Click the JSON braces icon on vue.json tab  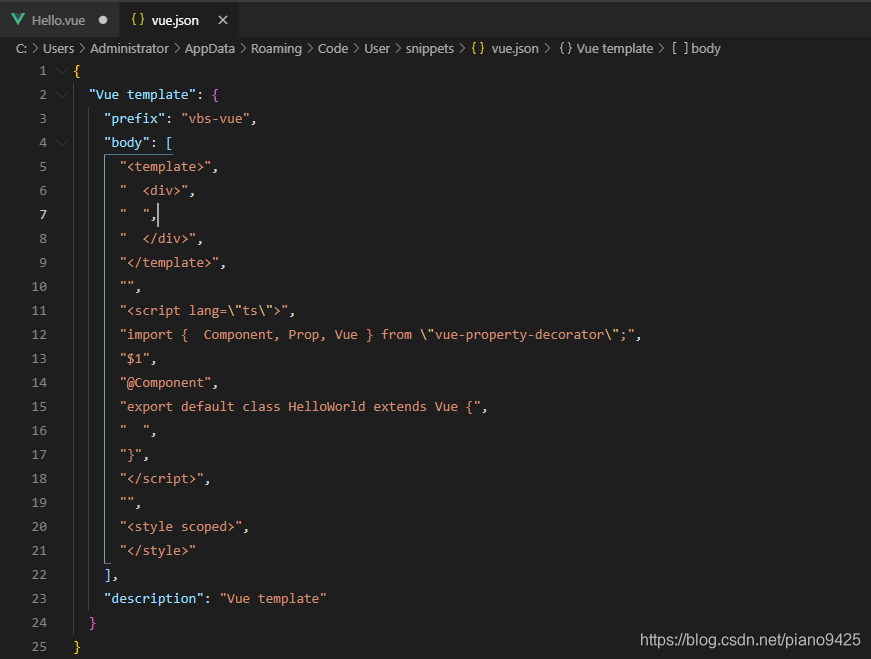pos(140,19)
